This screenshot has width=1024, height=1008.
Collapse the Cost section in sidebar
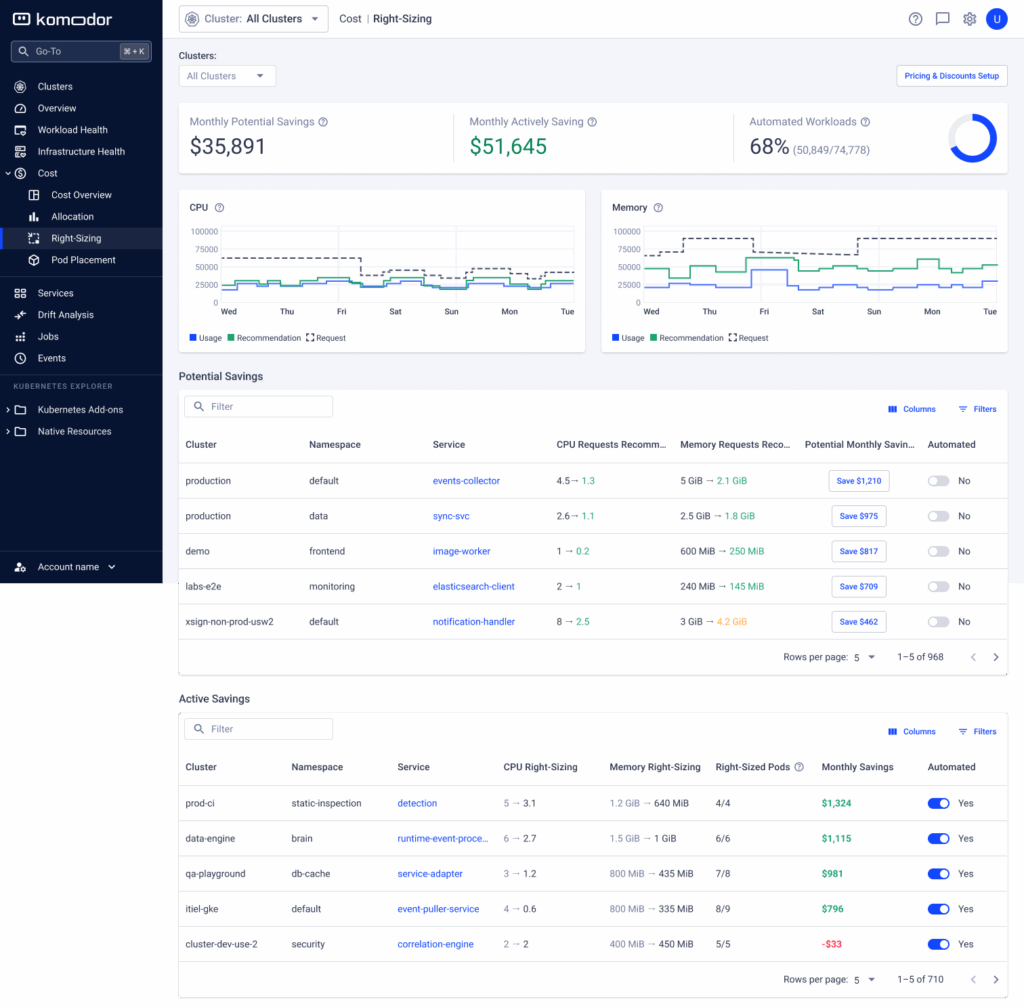(8, 174)
